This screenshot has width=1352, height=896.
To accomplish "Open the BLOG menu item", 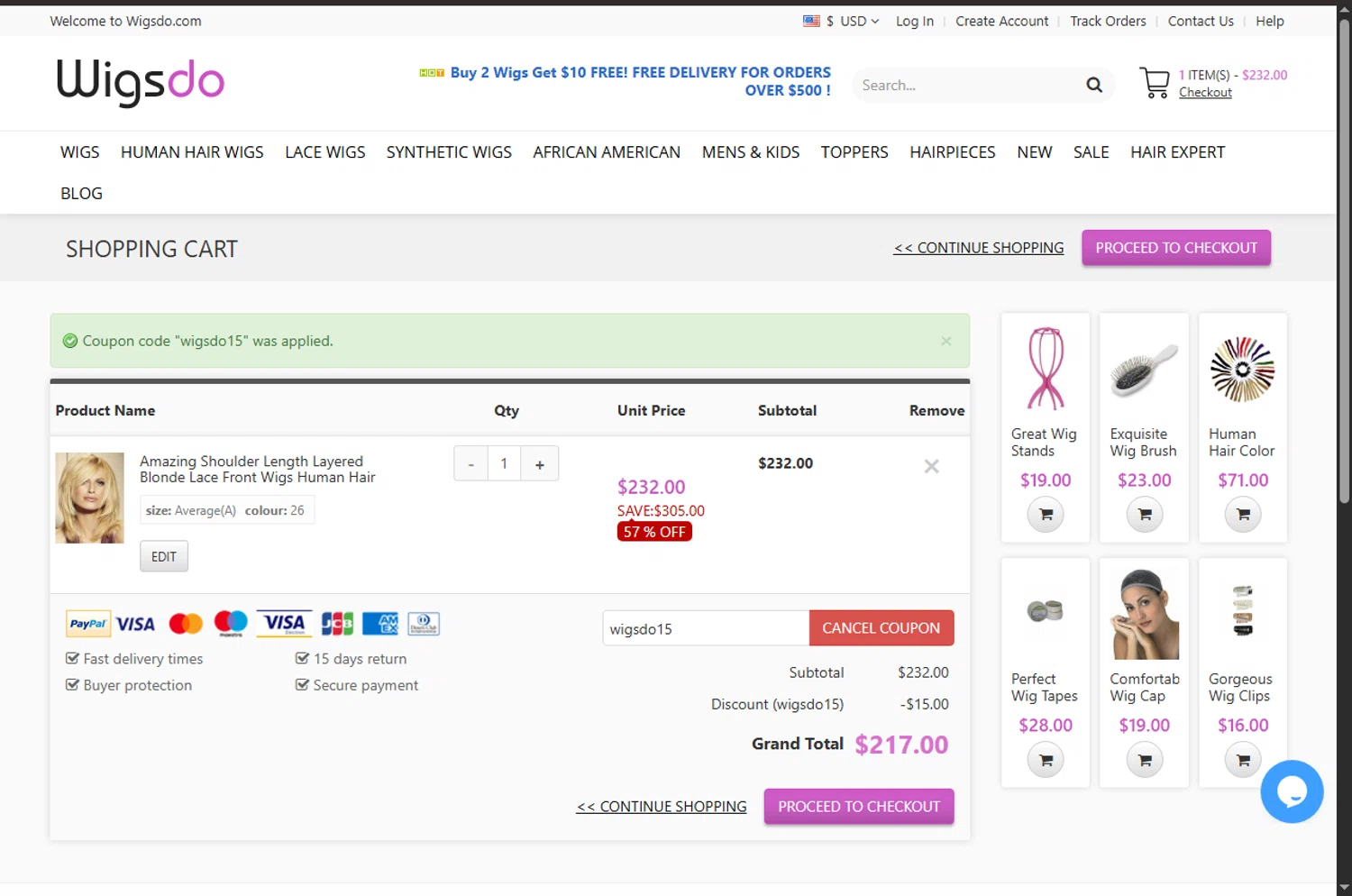I will [81, 194].
